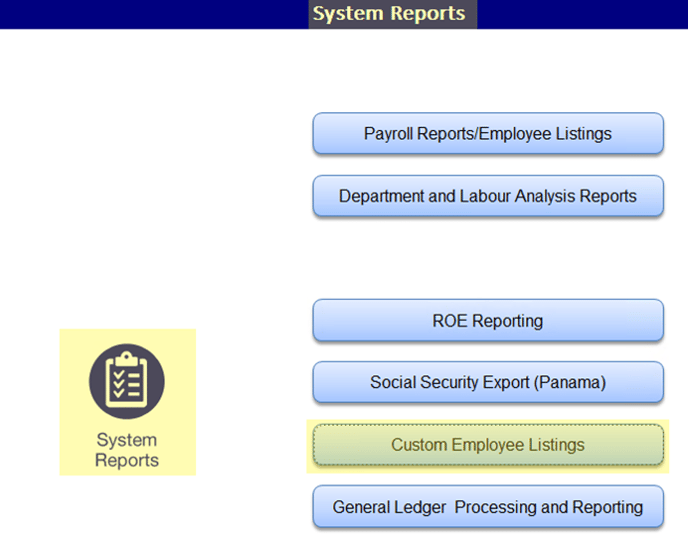The width and height of the screenshot is (688, 538).
Task: Select the ROE Reporting button
Action: [488, 321]
